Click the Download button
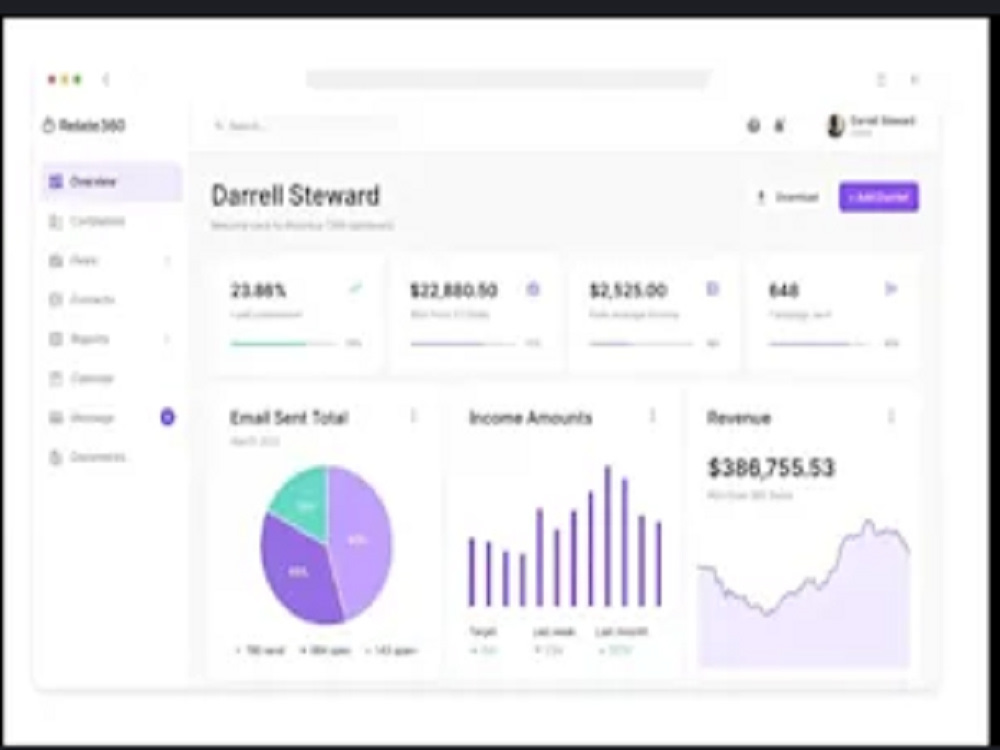 point(788,197)
